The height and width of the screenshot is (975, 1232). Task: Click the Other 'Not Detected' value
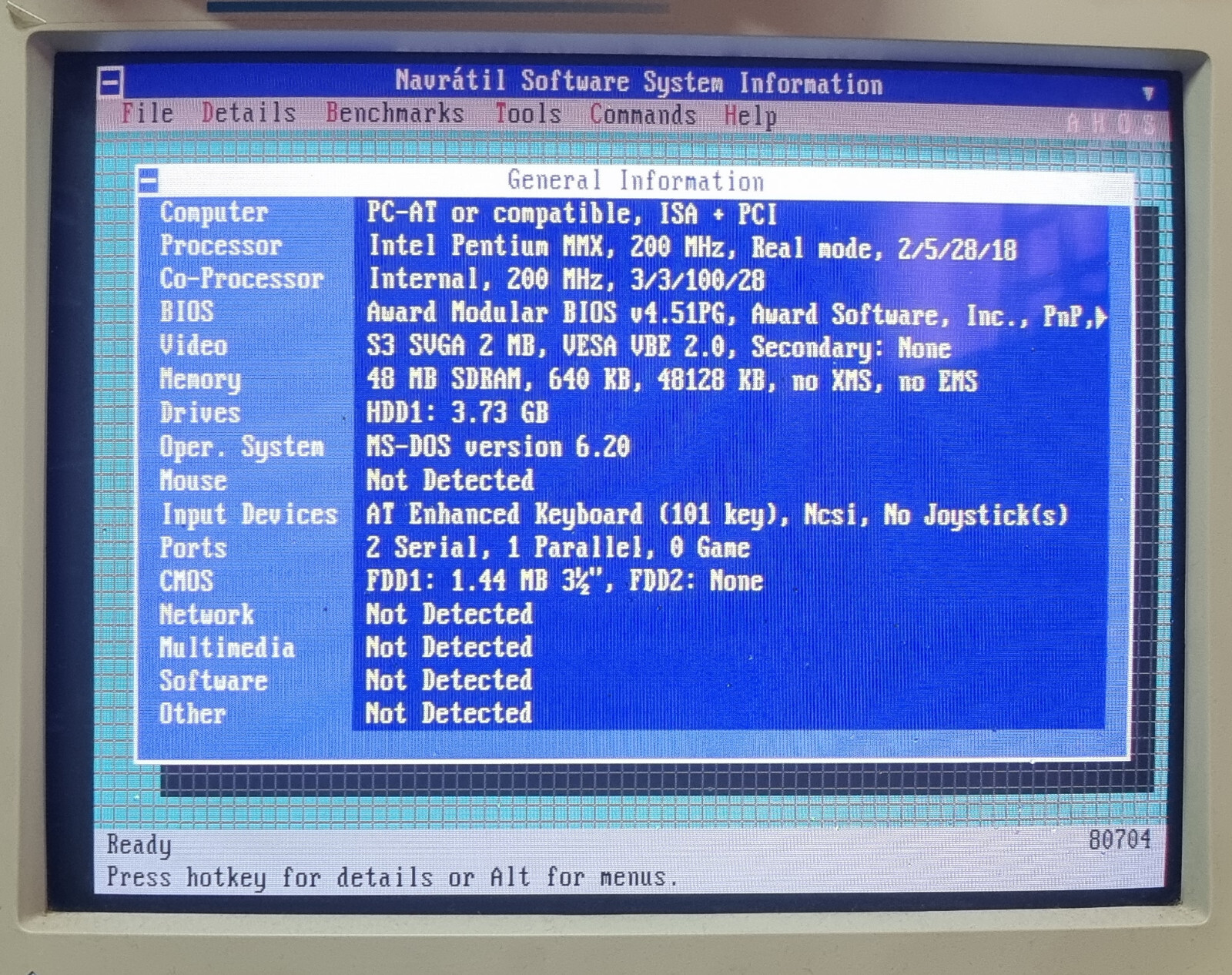pos(449,714)
